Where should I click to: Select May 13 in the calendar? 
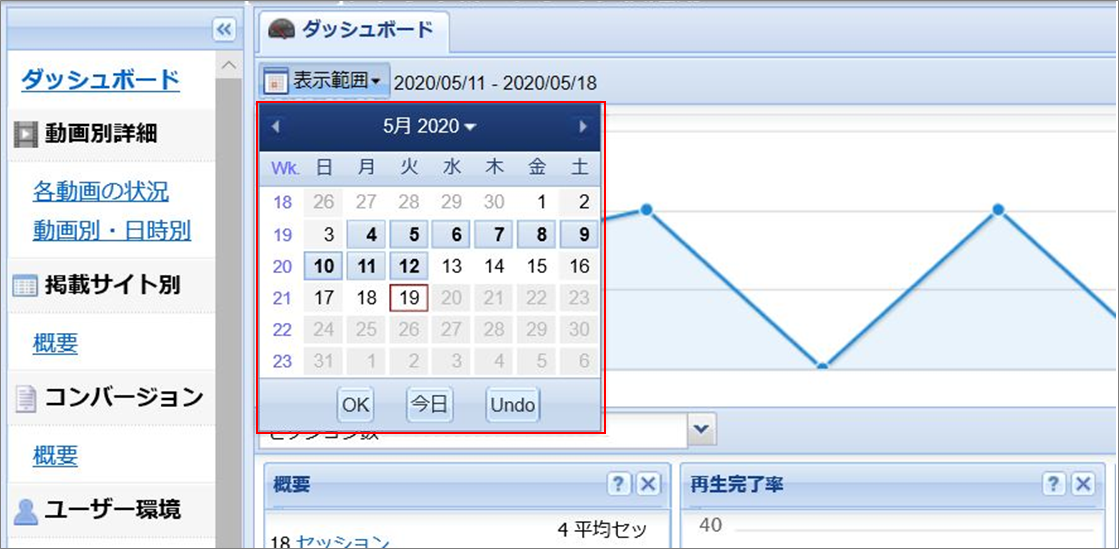tap(452, 266)
